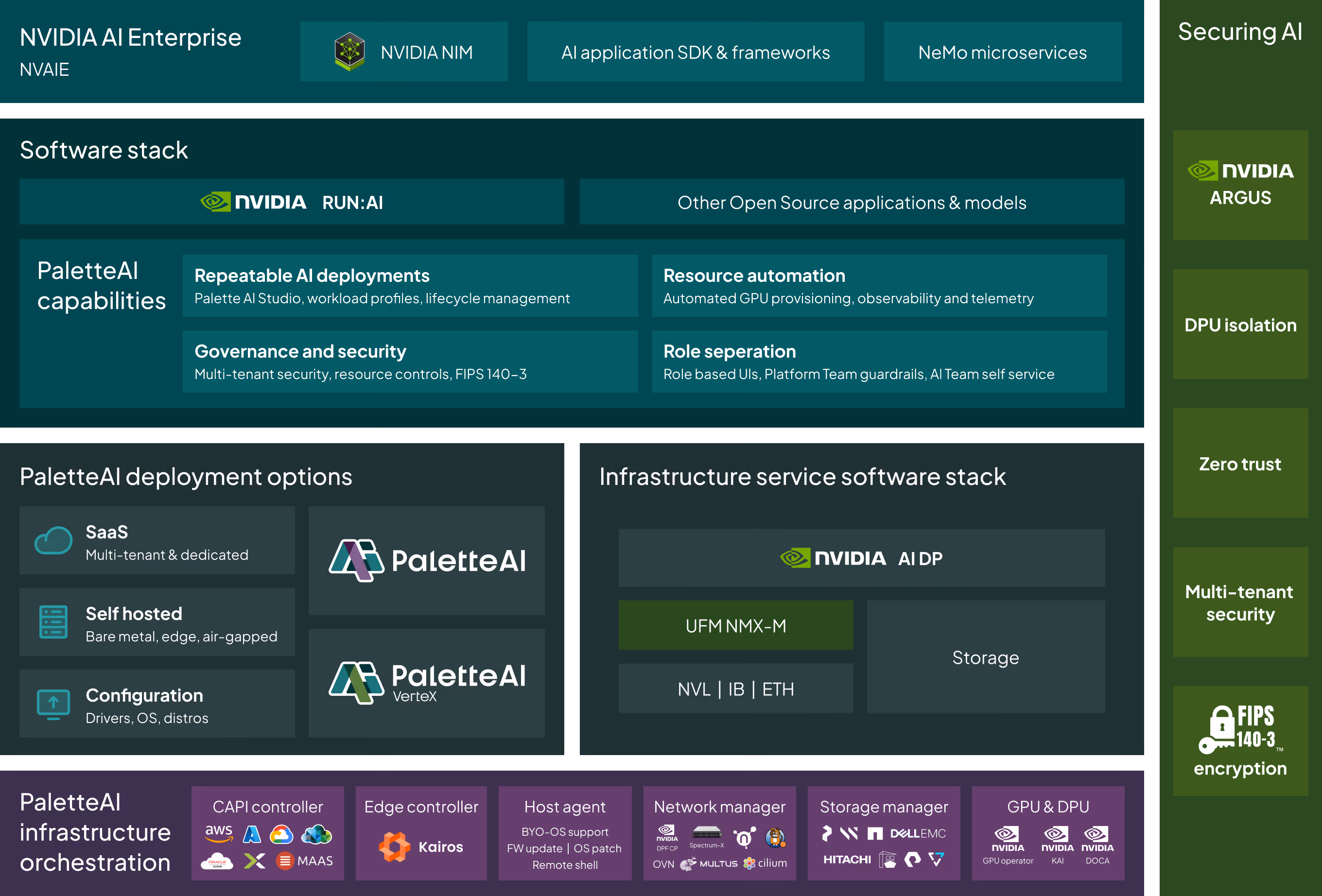Click the Role seperation heading
This screenshot has height=896, width=1322.
729,351
